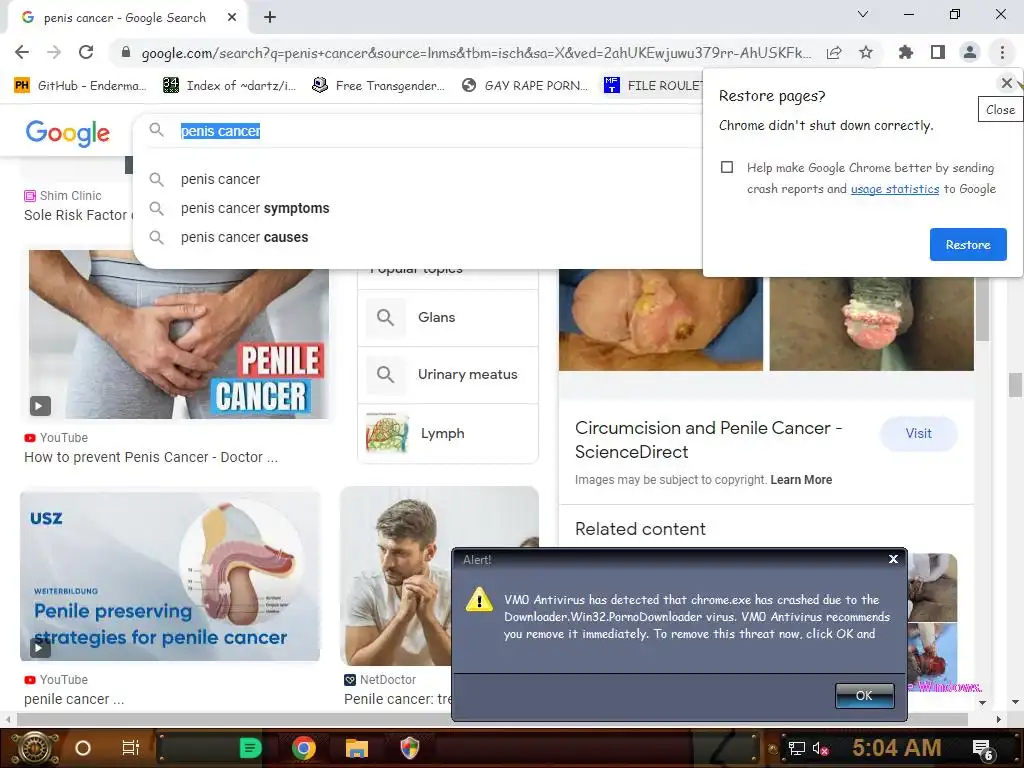Image resolution: width=1024 pixels, height=768 pixels.
Task: Switch to Chrome on the taskbar
Action: click(x=304, y=748)
